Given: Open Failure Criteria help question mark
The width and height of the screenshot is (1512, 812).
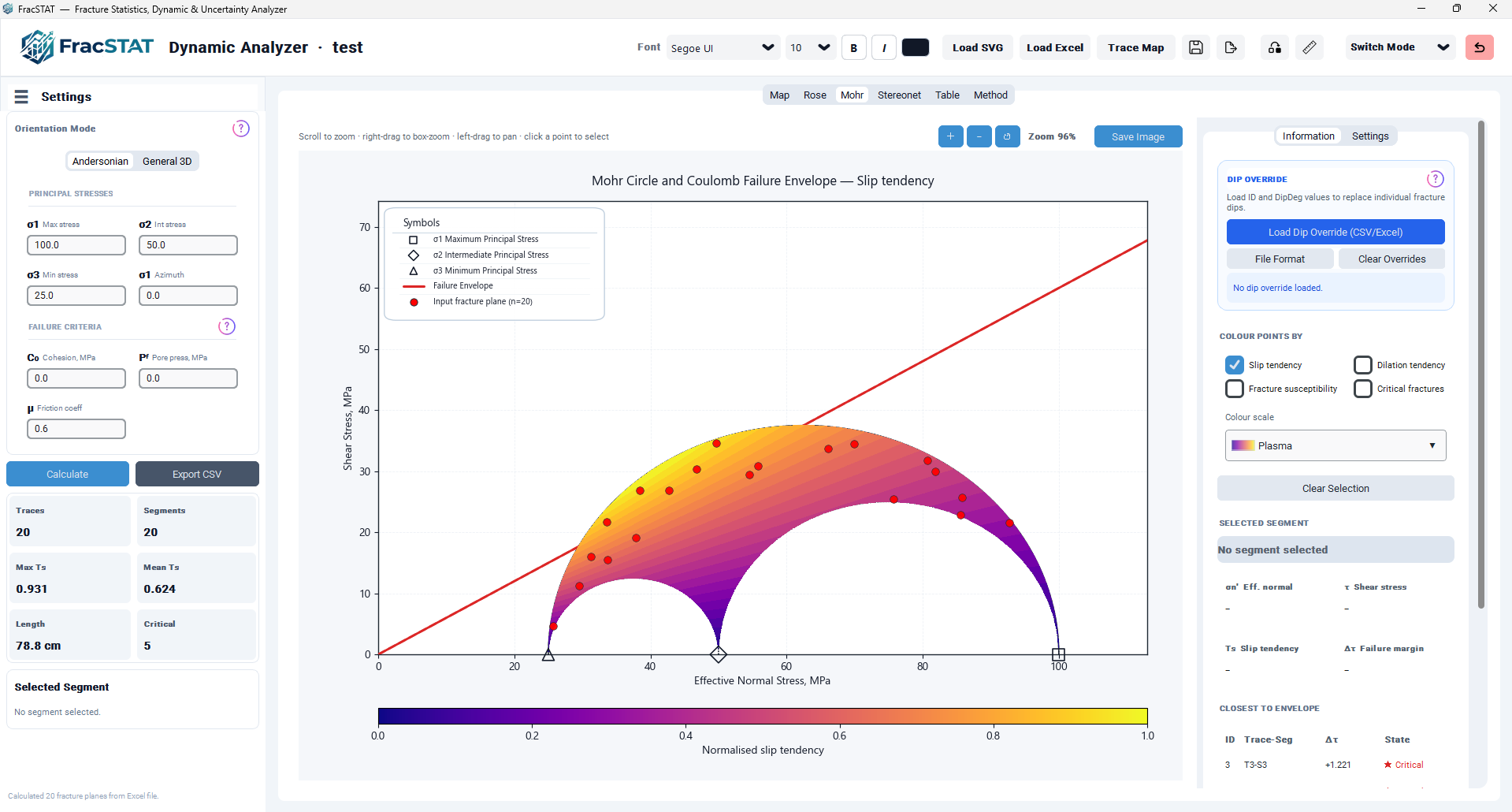Looking at the screenshot, I should [x=227, y=326].
